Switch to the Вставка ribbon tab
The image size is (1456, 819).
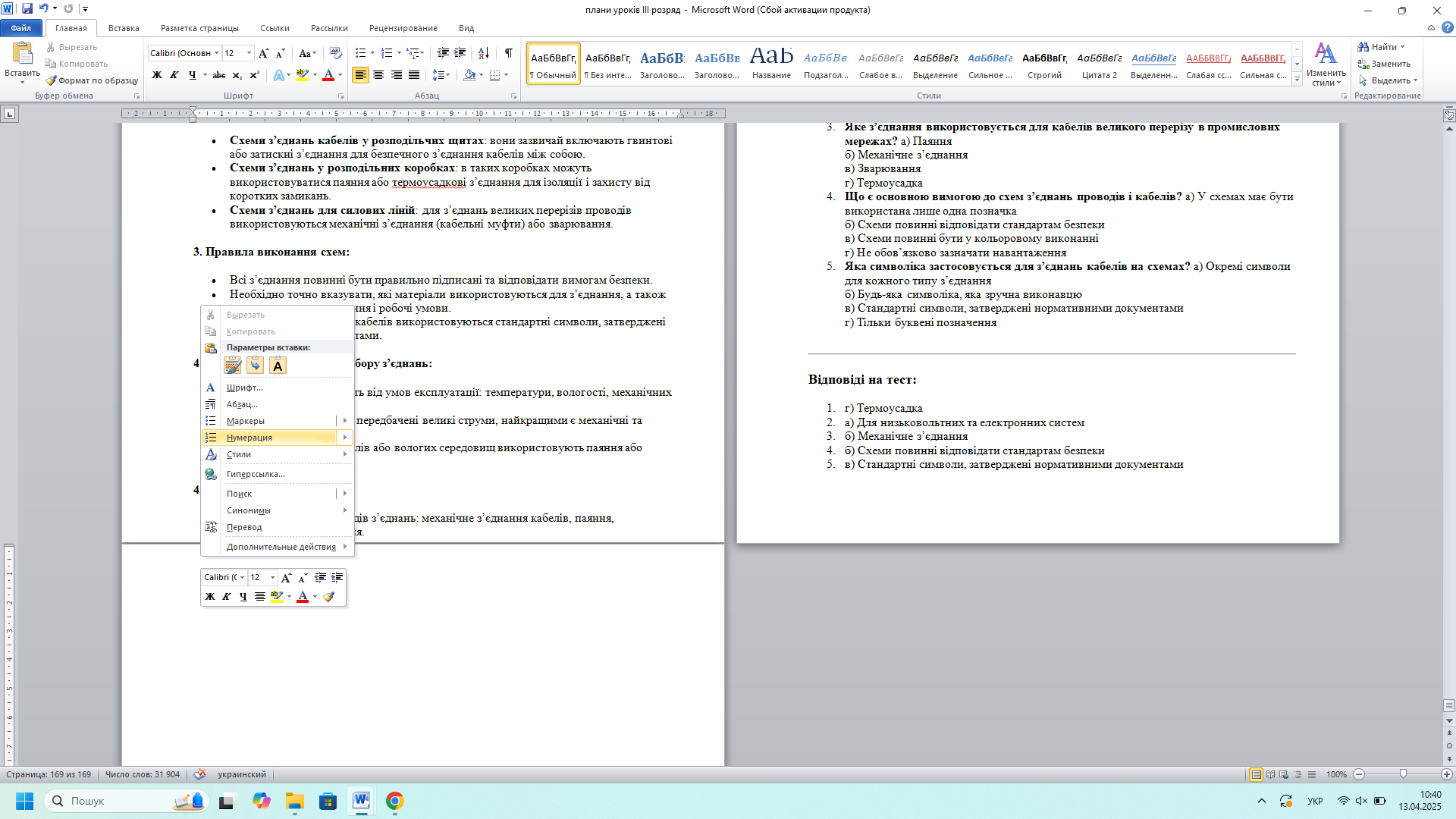(124, 28)
